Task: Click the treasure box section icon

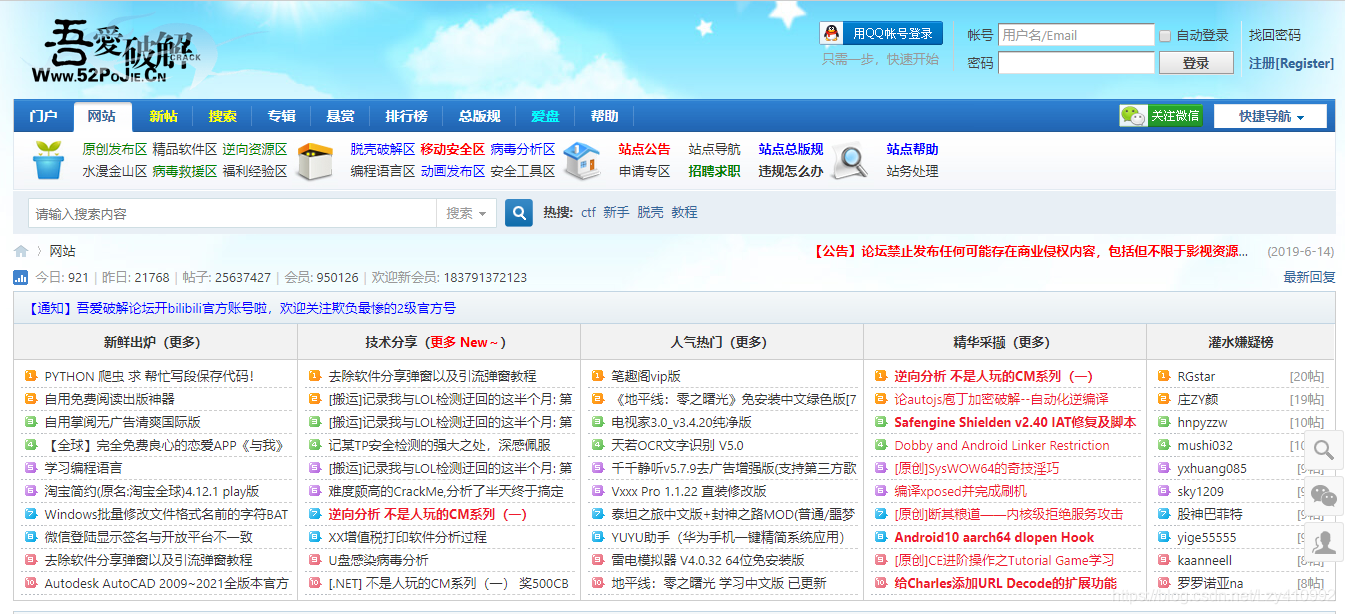Action: [x=316, y=160]
